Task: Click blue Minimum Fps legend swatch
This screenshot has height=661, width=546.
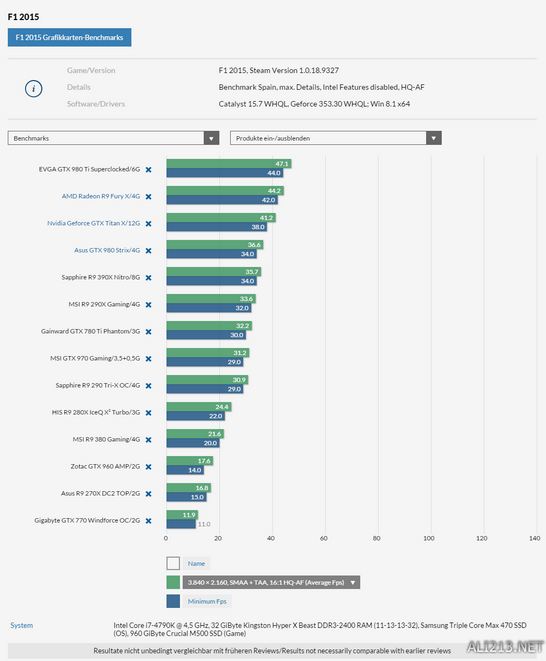Action: 173,601
